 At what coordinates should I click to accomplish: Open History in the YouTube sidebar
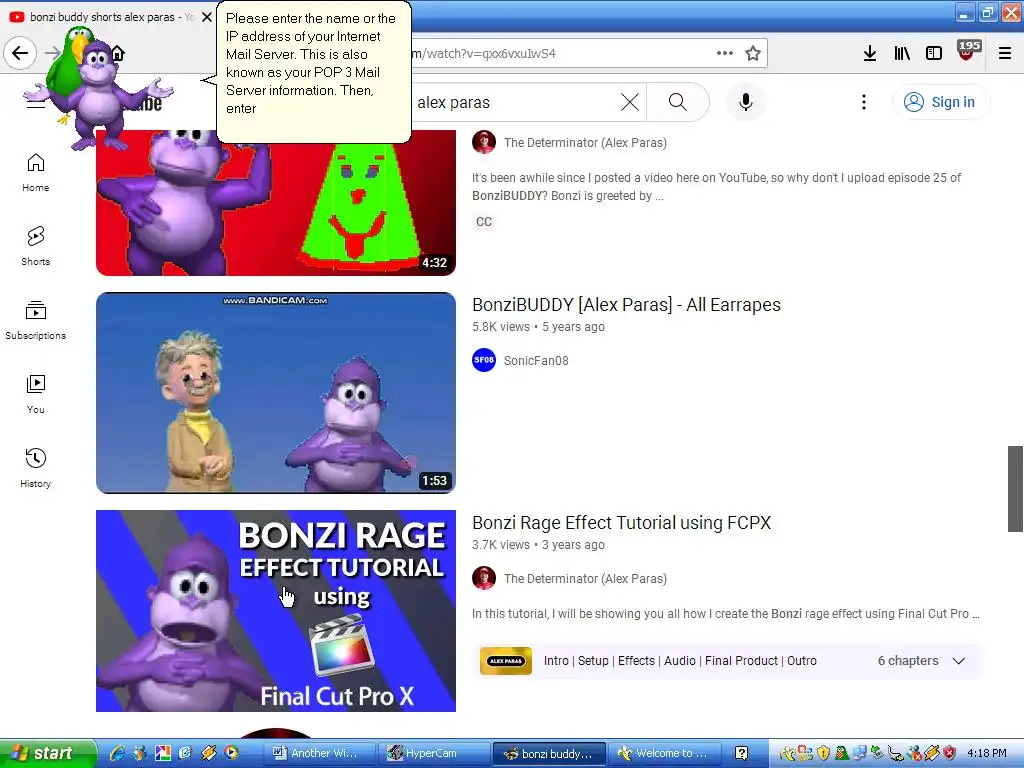[35, 468]
